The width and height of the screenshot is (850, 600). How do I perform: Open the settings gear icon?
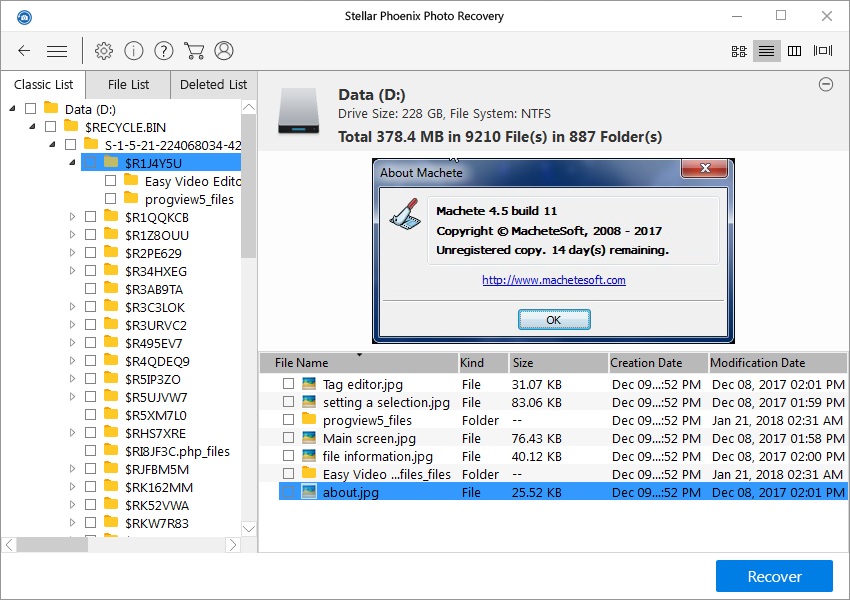pos(104,50)
